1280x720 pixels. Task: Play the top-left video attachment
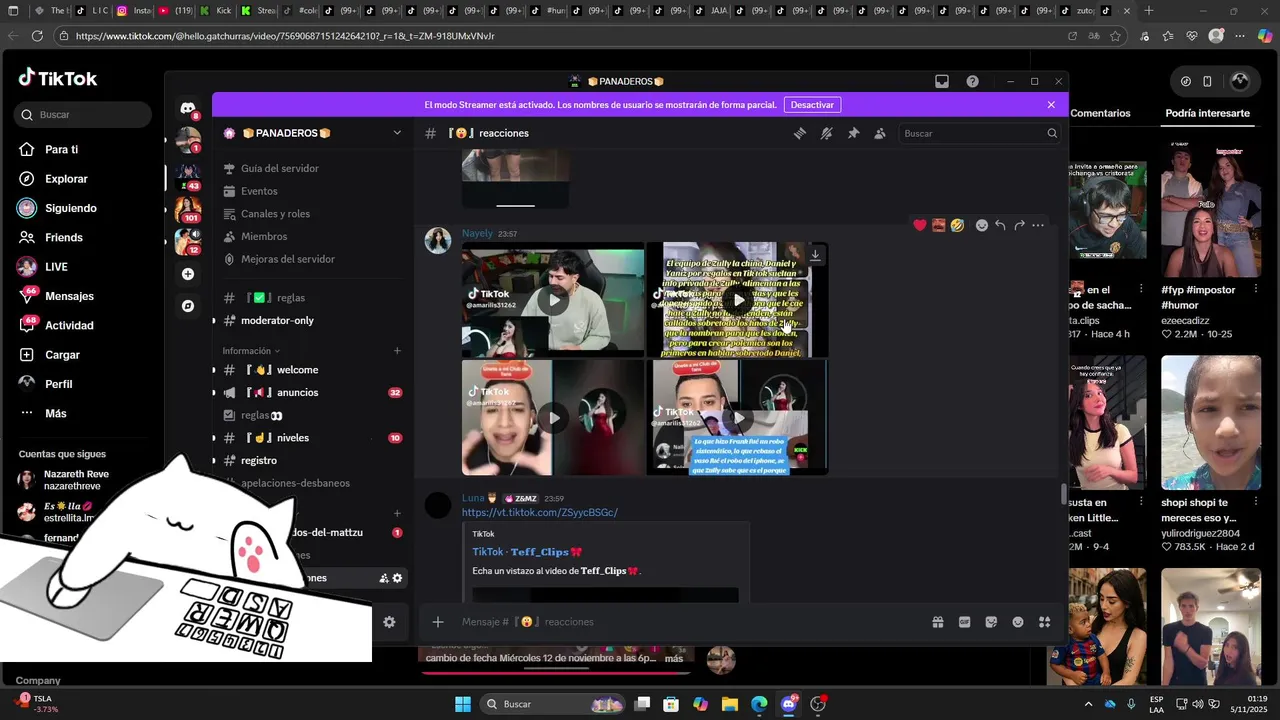tap(553, 300)
